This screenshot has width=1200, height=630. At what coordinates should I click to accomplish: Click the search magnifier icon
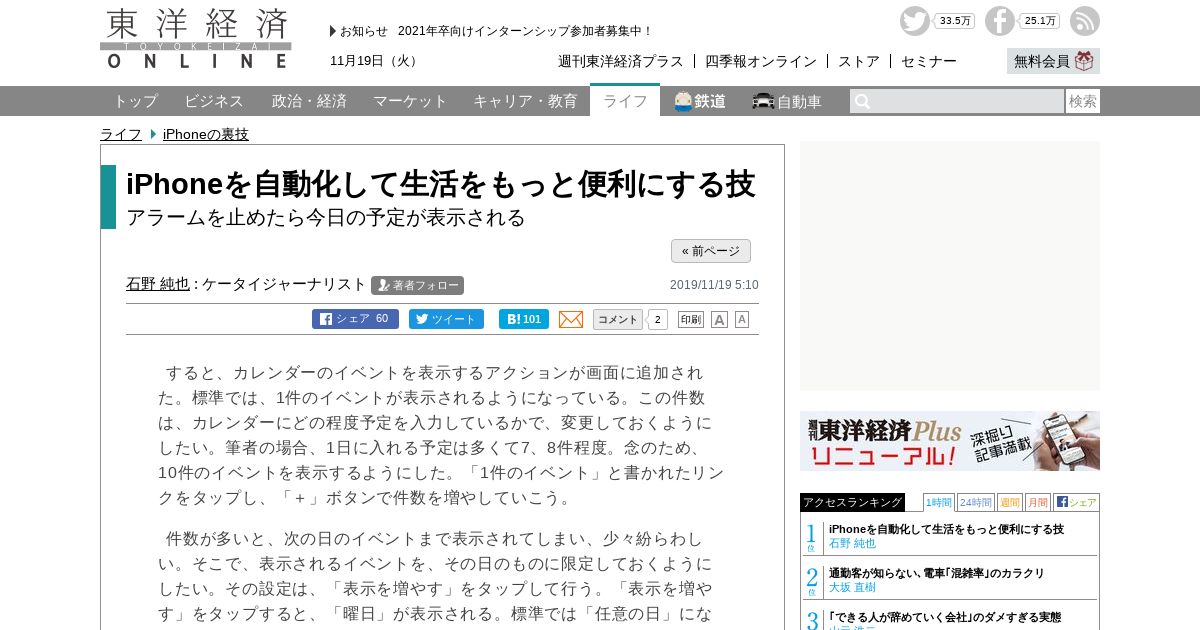click(x=862, y=101)
